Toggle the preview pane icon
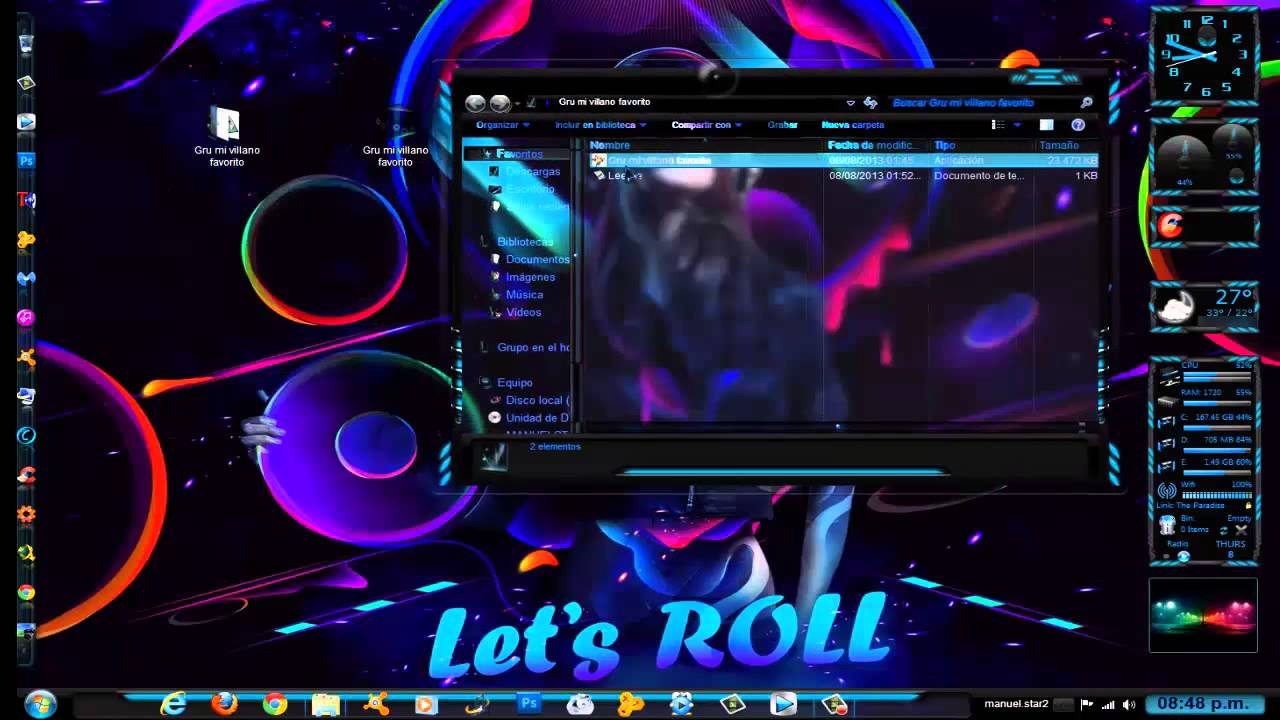Image resolution: width=1280 pixels, height=720 pixels. click(x=1046, y=125)
